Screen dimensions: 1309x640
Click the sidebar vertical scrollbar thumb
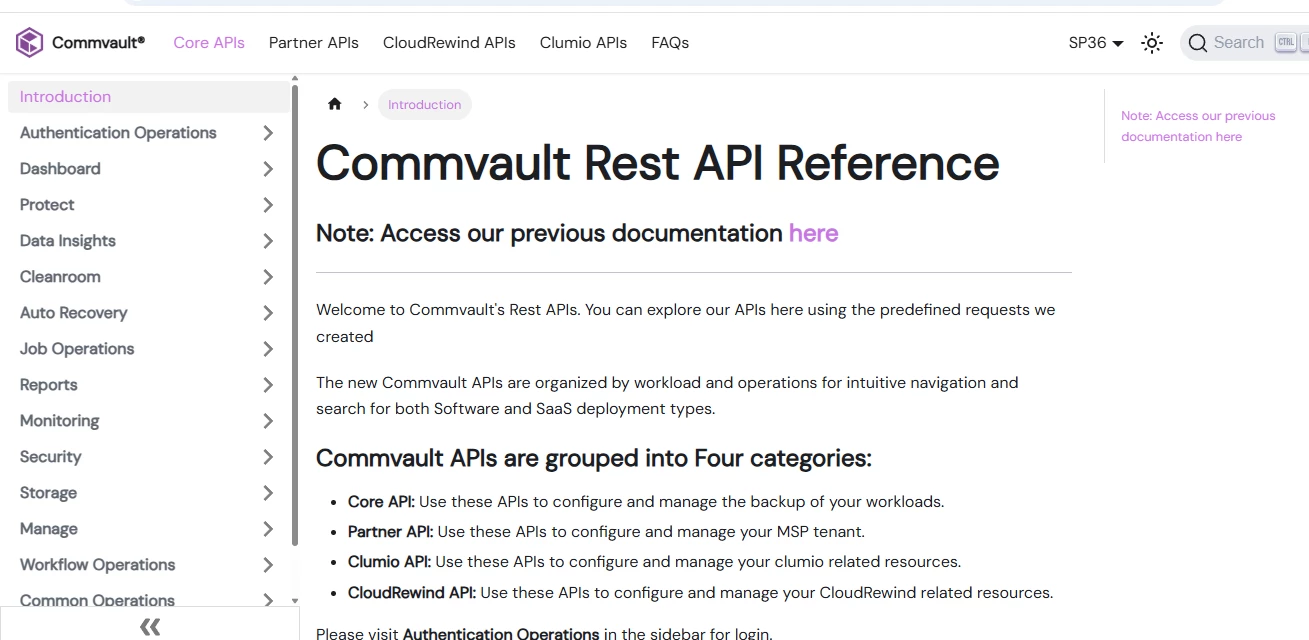(295, 315)
